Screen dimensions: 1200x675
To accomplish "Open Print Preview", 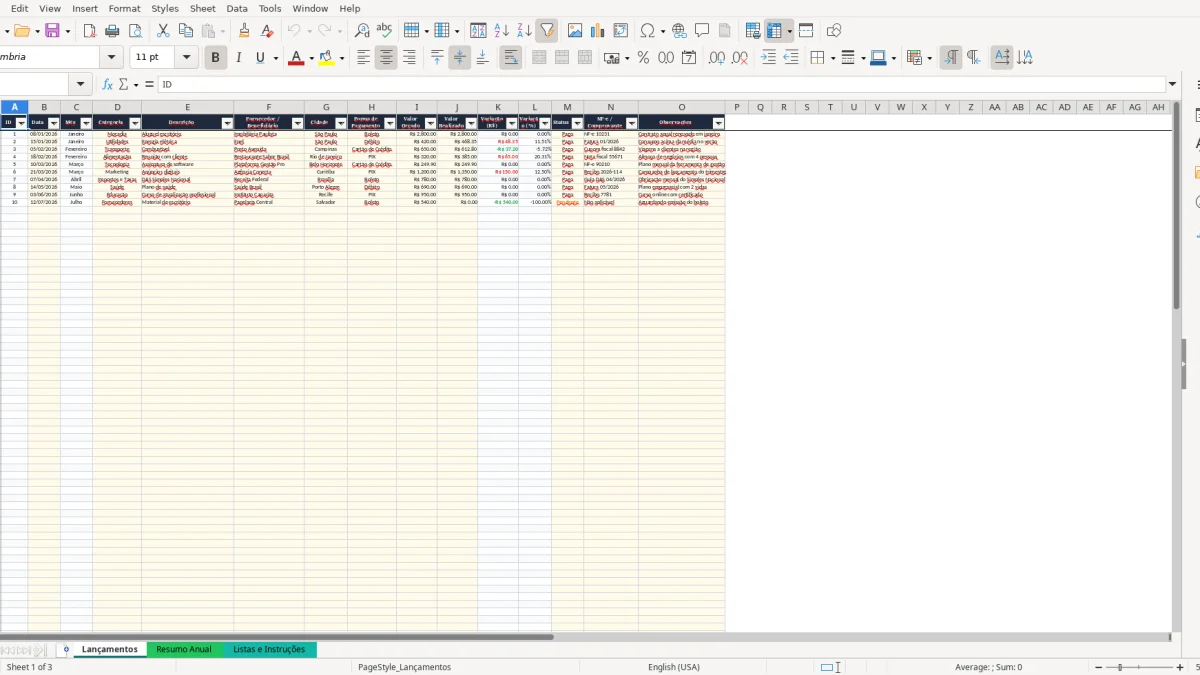I will coord(135,31).
